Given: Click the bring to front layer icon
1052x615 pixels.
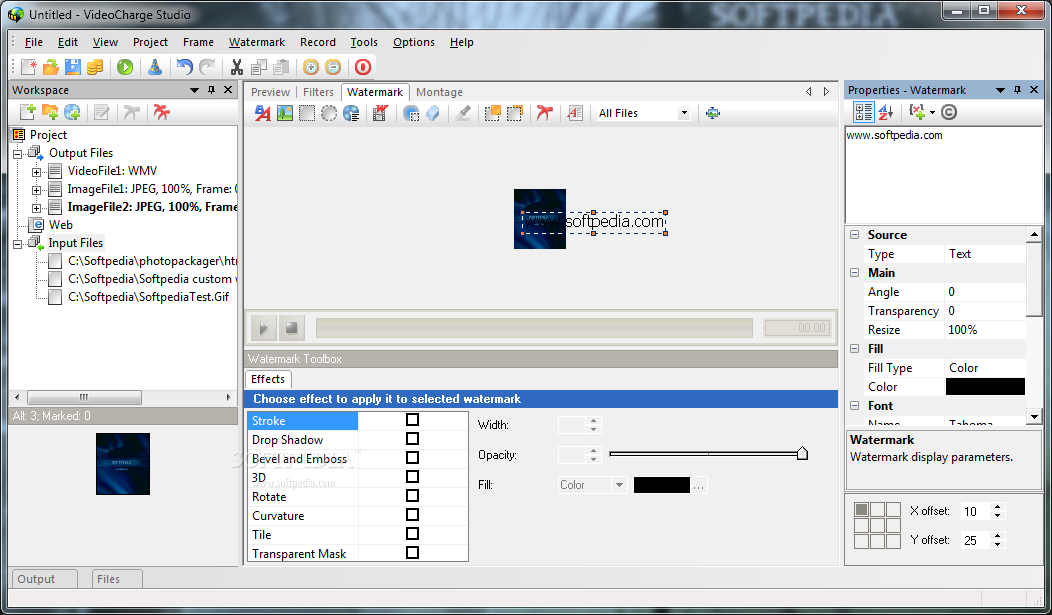Looking at the screenshot, I should point(492,113).
